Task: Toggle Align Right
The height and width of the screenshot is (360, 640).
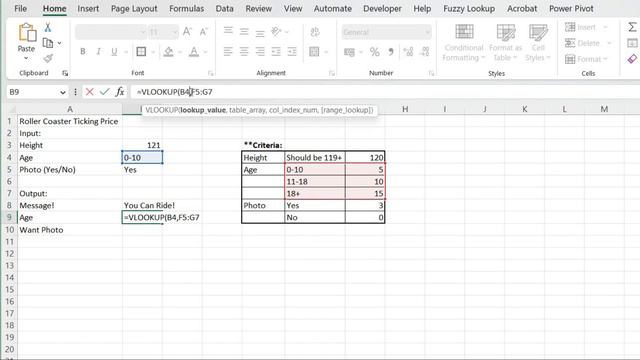Action: point(260,51)
